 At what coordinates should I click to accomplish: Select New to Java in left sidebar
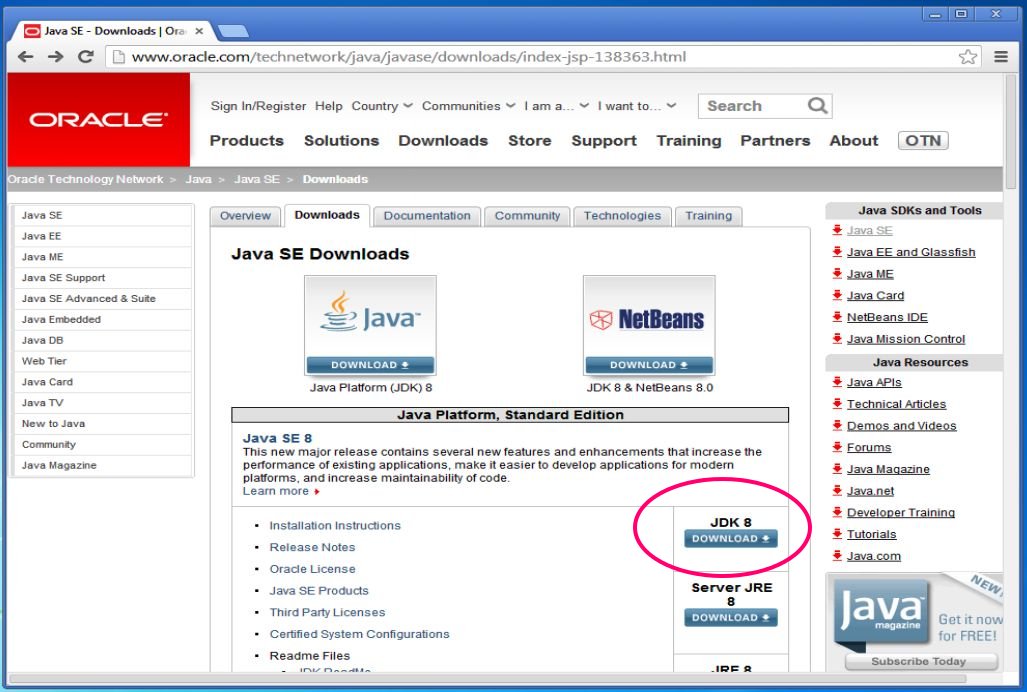click(103, 424)
